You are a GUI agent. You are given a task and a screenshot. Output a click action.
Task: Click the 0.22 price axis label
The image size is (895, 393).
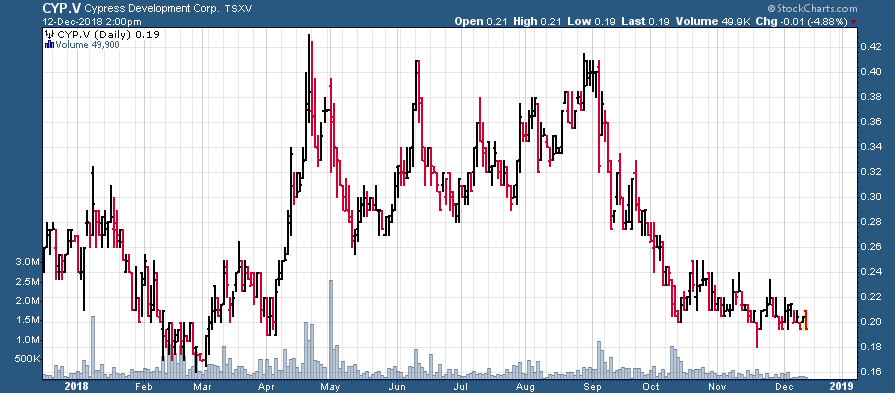pos(870,297)
